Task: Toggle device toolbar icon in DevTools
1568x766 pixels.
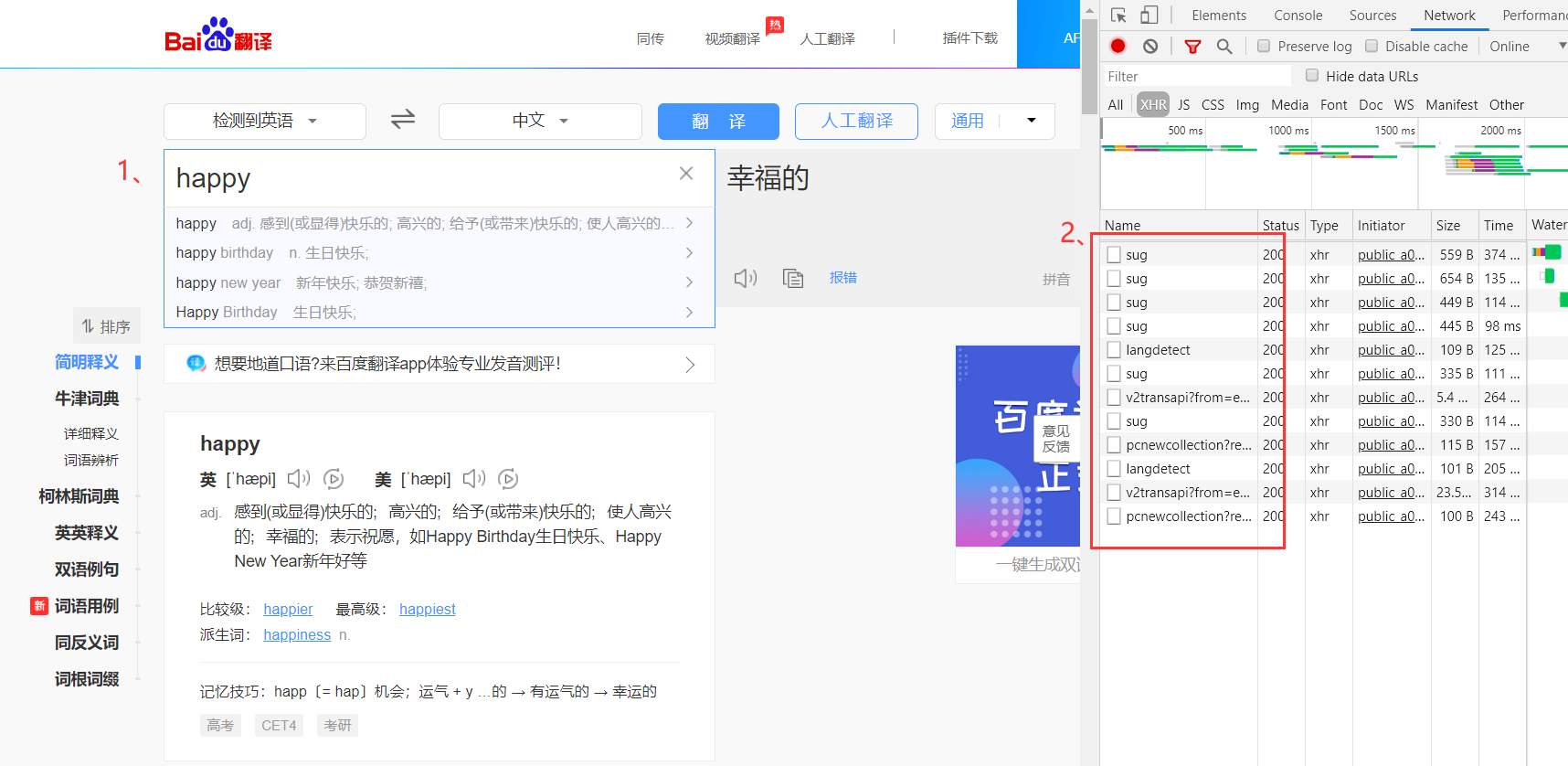Action: tap(1149, 16)
